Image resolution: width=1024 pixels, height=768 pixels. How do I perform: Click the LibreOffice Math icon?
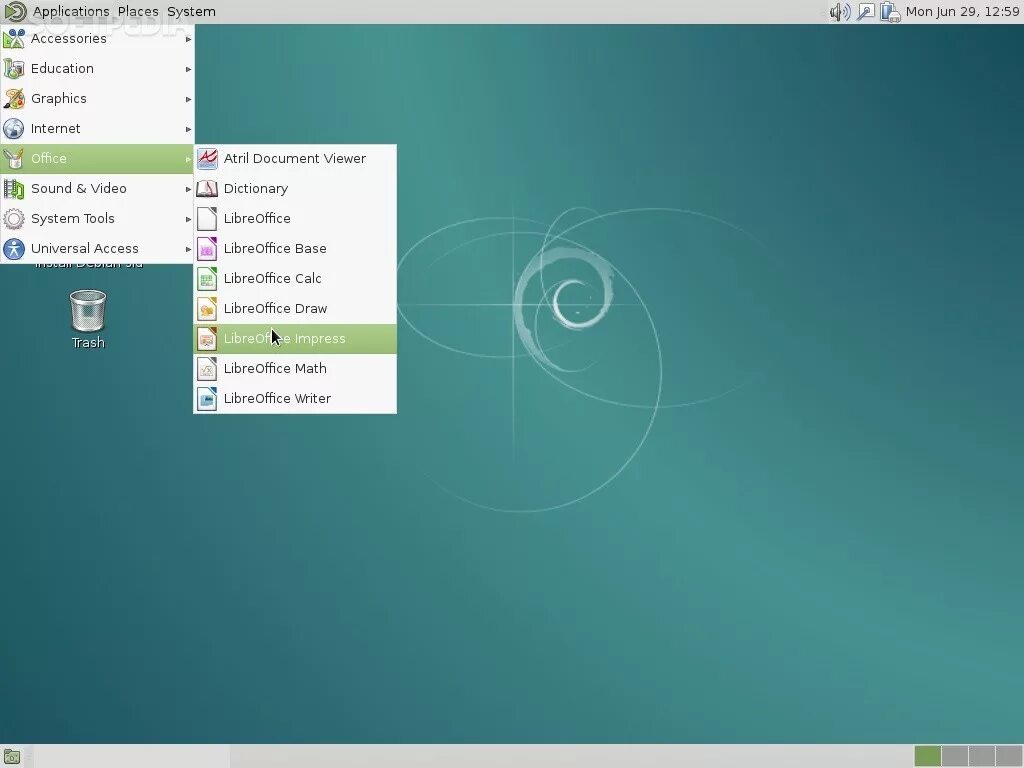click(x=207, y=369)
